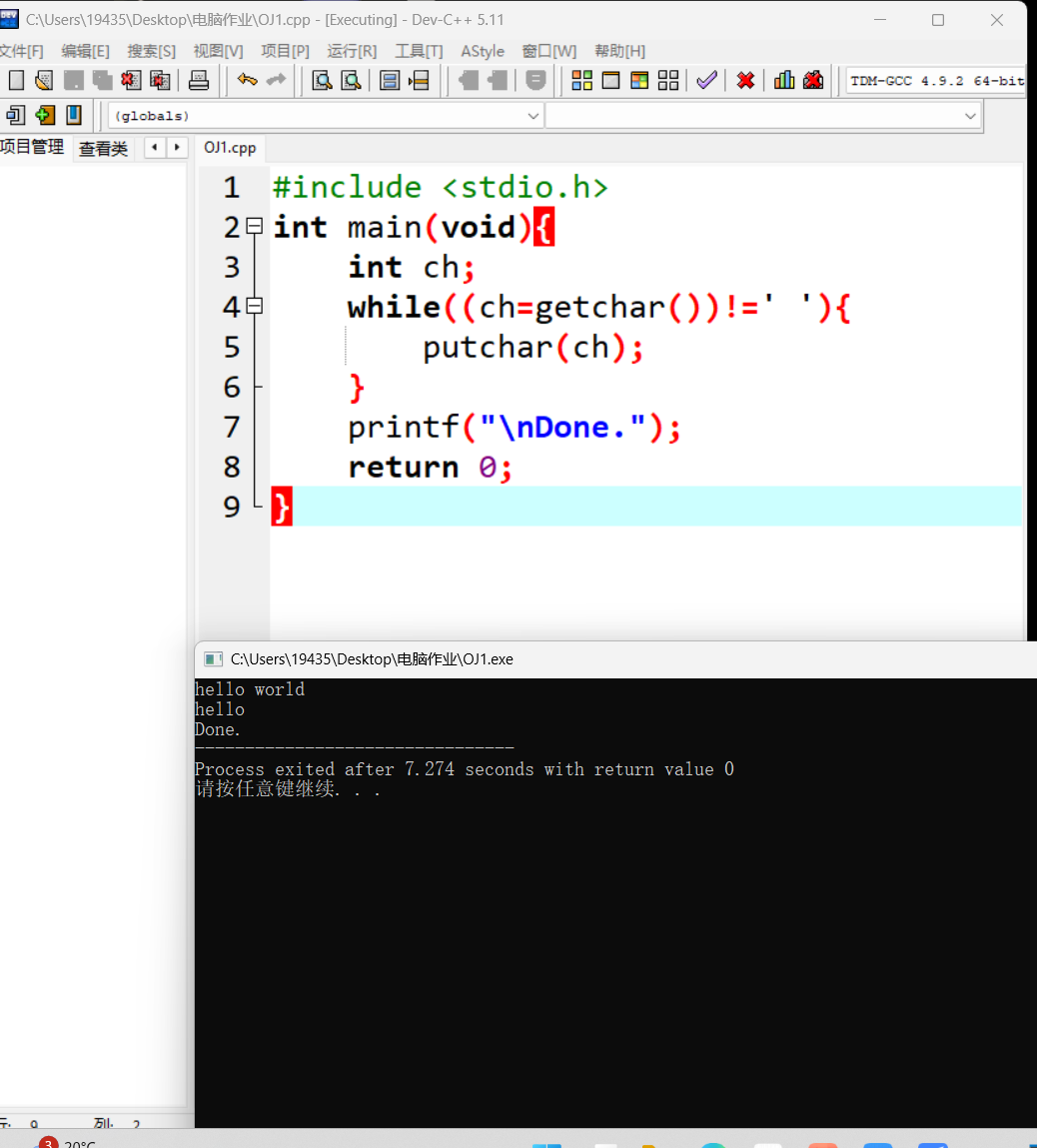Open the 工具[T] menu
The image size is (1037, 1148).
(x=420, y=51)
